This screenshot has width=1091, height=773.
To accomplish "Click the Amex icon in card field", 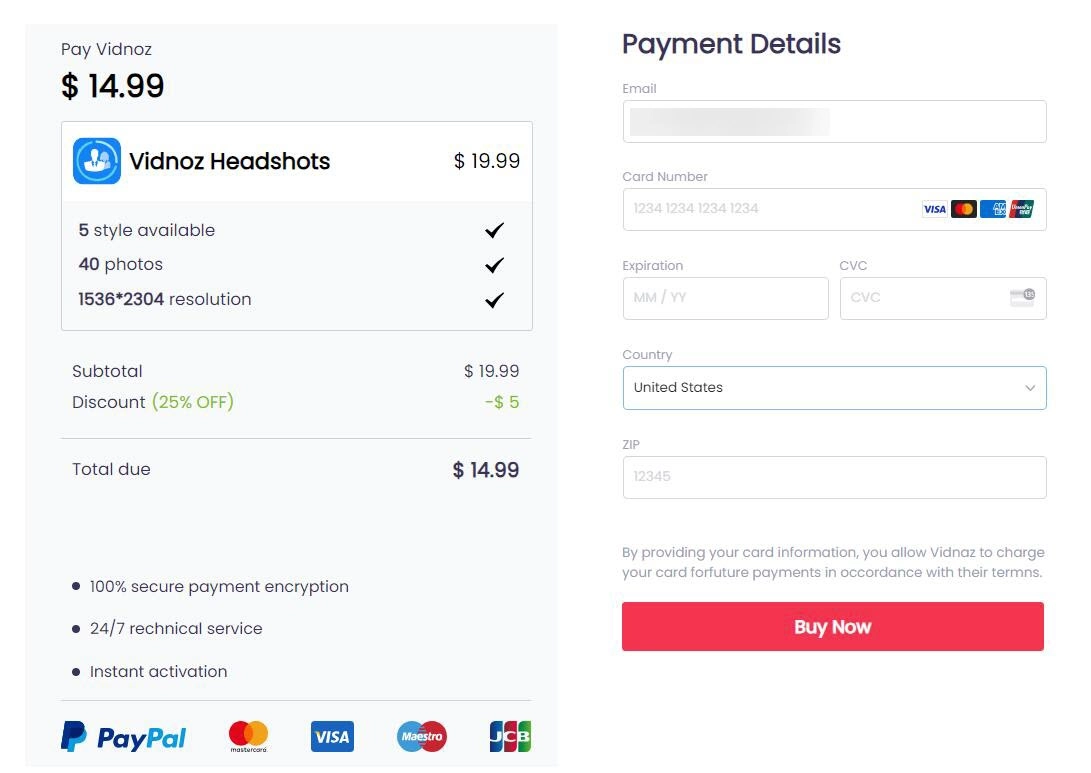I will (x=993, y=209).
